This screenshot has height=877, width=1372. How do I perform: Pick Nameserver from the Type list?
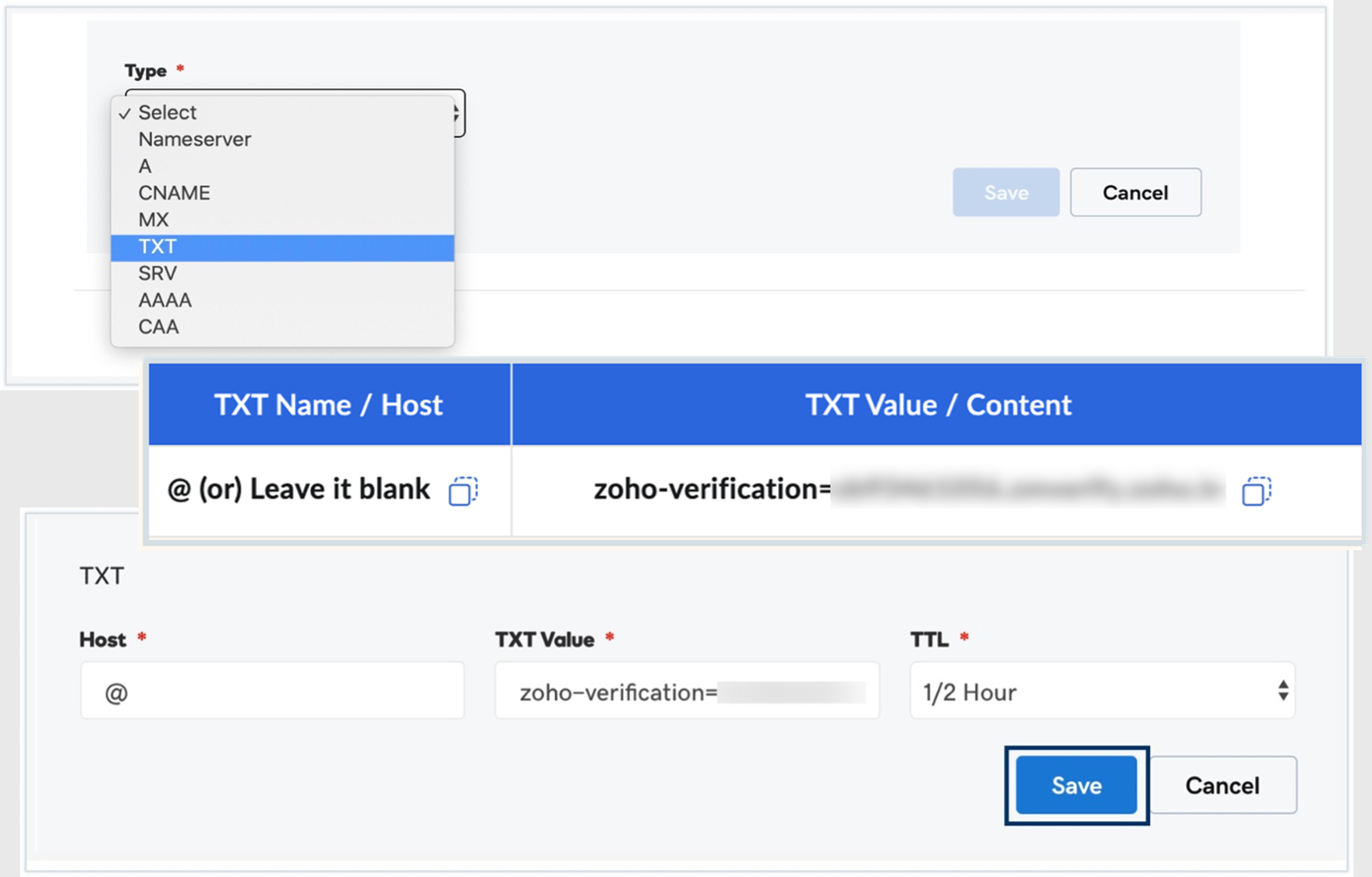tap(282, 140)
